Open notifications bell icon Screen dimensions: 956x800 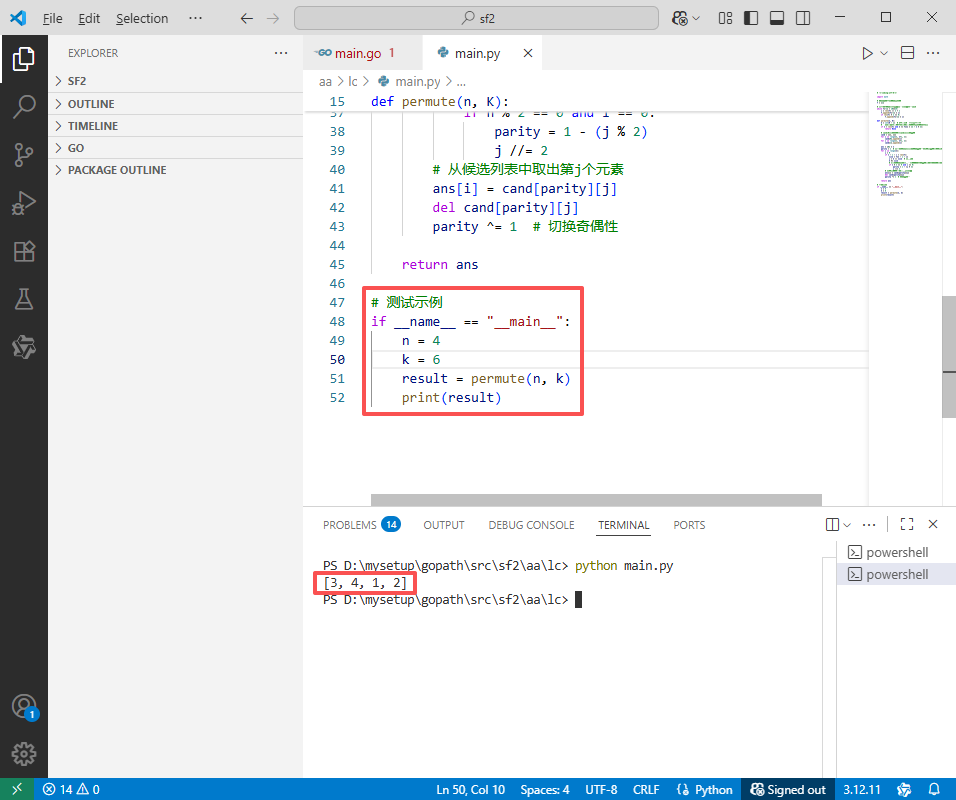tap(933, 790)
